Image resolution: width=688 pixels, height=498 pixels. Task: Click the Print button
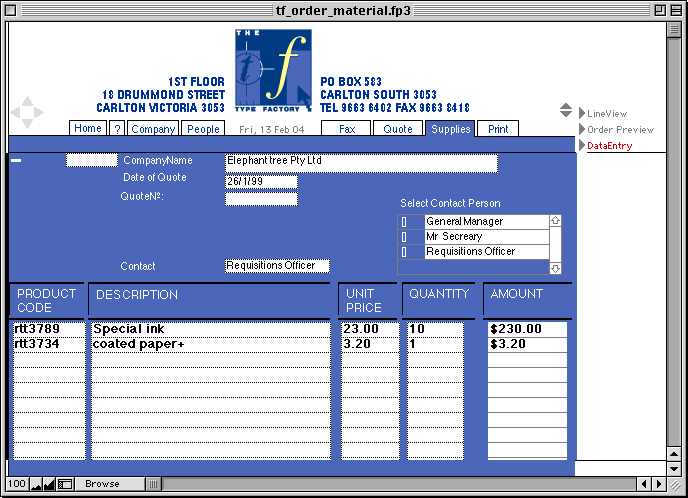(497, 129)
